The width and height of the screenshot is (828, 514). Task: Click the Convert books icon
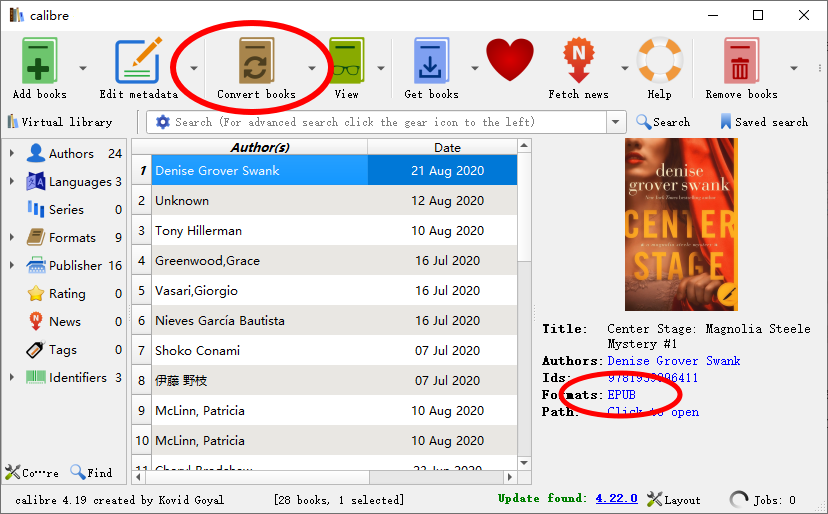pyautogui.click(x=256, y=61)
